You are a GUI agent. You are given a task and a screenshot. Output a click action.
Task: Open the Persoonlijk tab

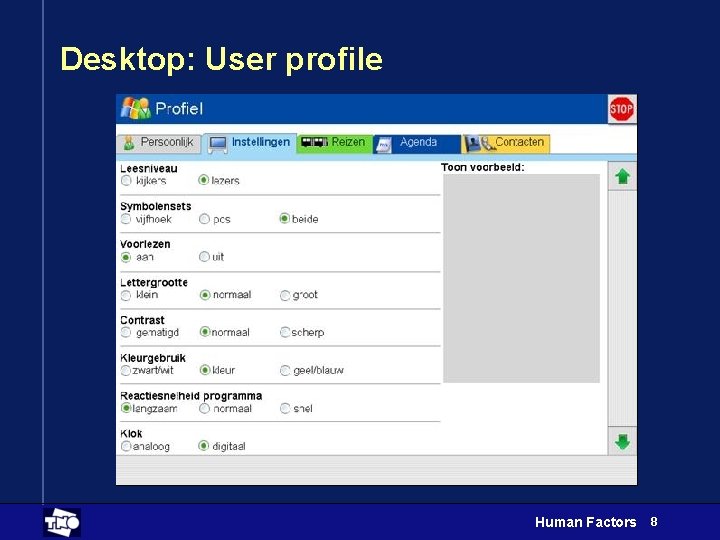[x=159, y=143]
